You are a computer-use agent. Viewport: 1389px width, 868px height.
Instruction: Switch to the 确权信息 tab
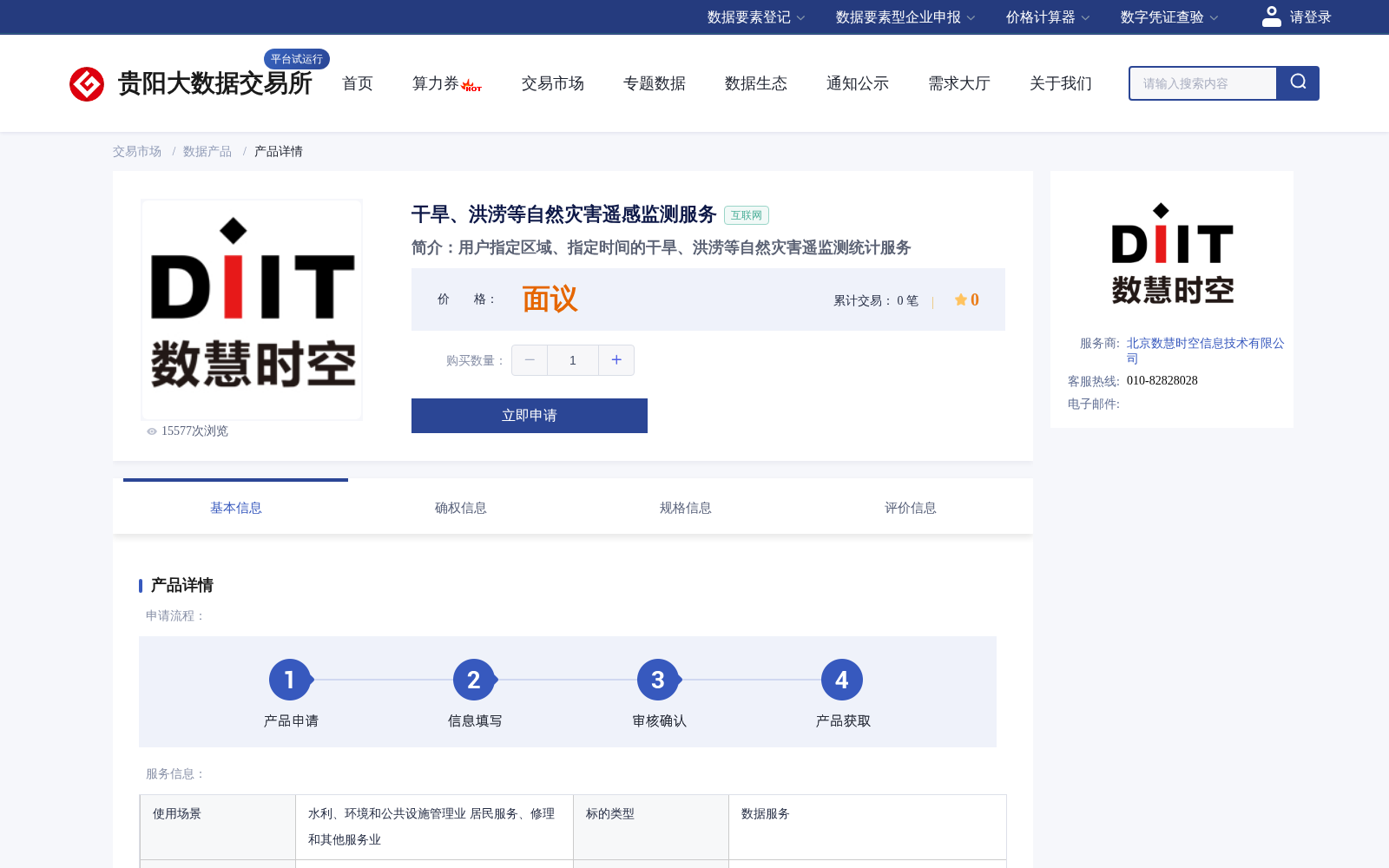(461, 508)
